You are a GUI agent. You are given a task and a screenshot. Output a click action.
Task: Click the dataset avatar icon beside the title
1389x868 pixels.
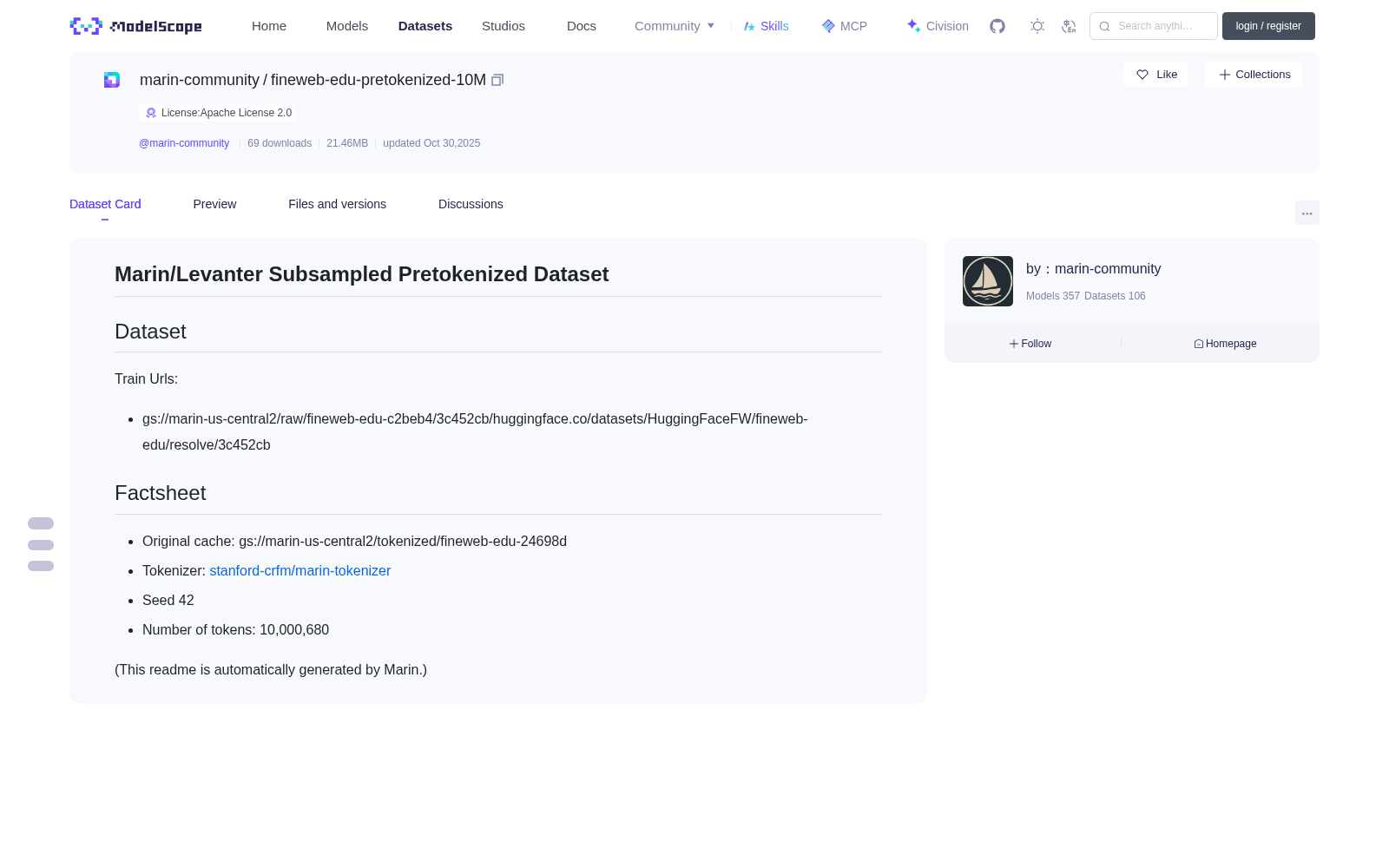[x=112, y=80]
